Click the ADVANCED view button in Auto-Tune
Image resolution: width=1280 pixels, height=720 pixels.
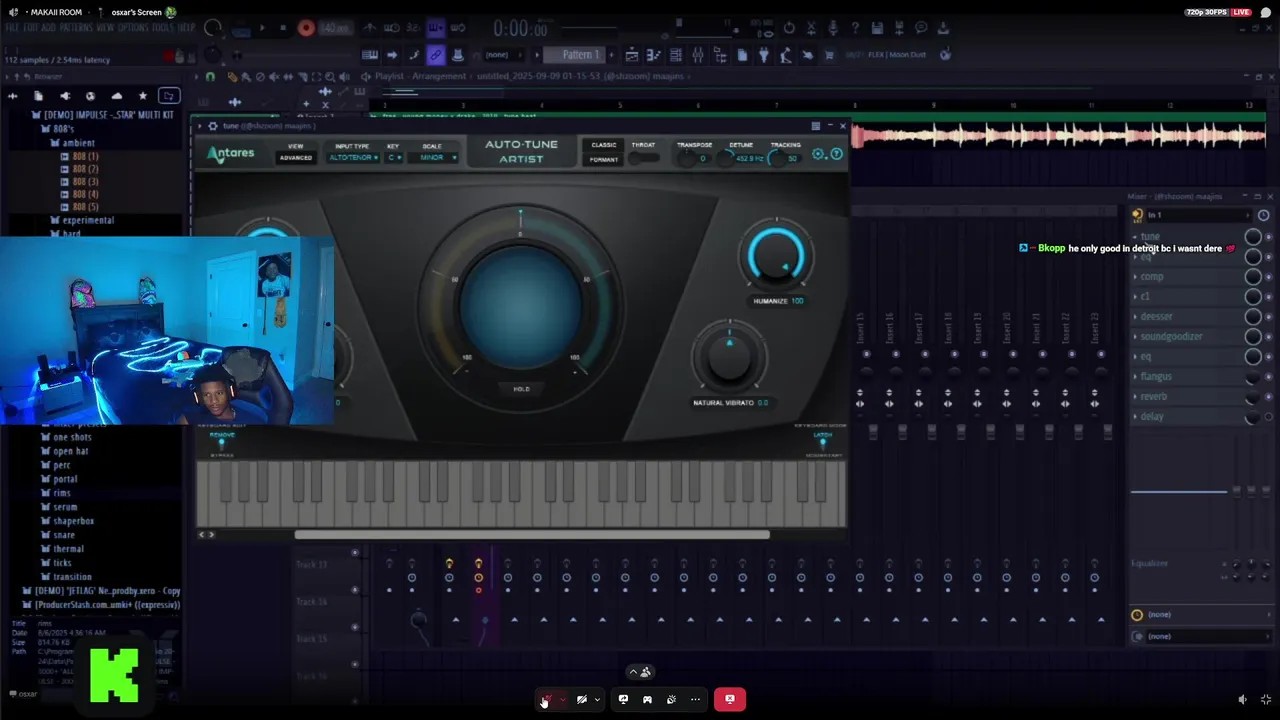tap(296, 158)
